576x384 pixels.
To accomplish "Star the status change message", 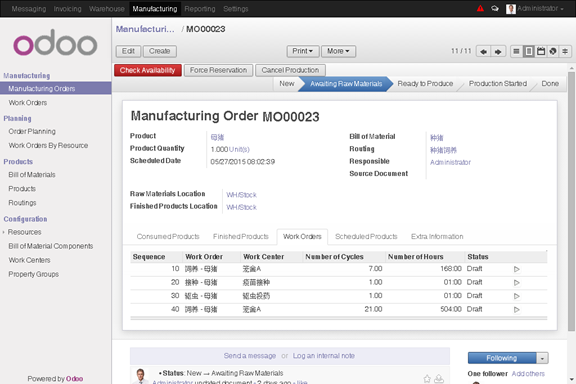I will pos(427,379).
